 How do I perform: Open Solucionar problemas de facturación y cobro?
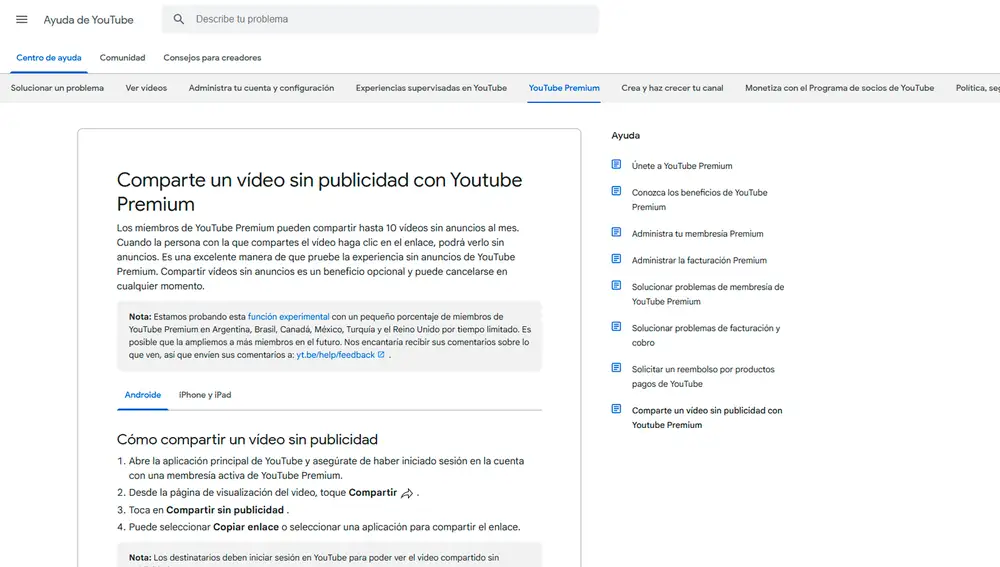tap(706, 335)
